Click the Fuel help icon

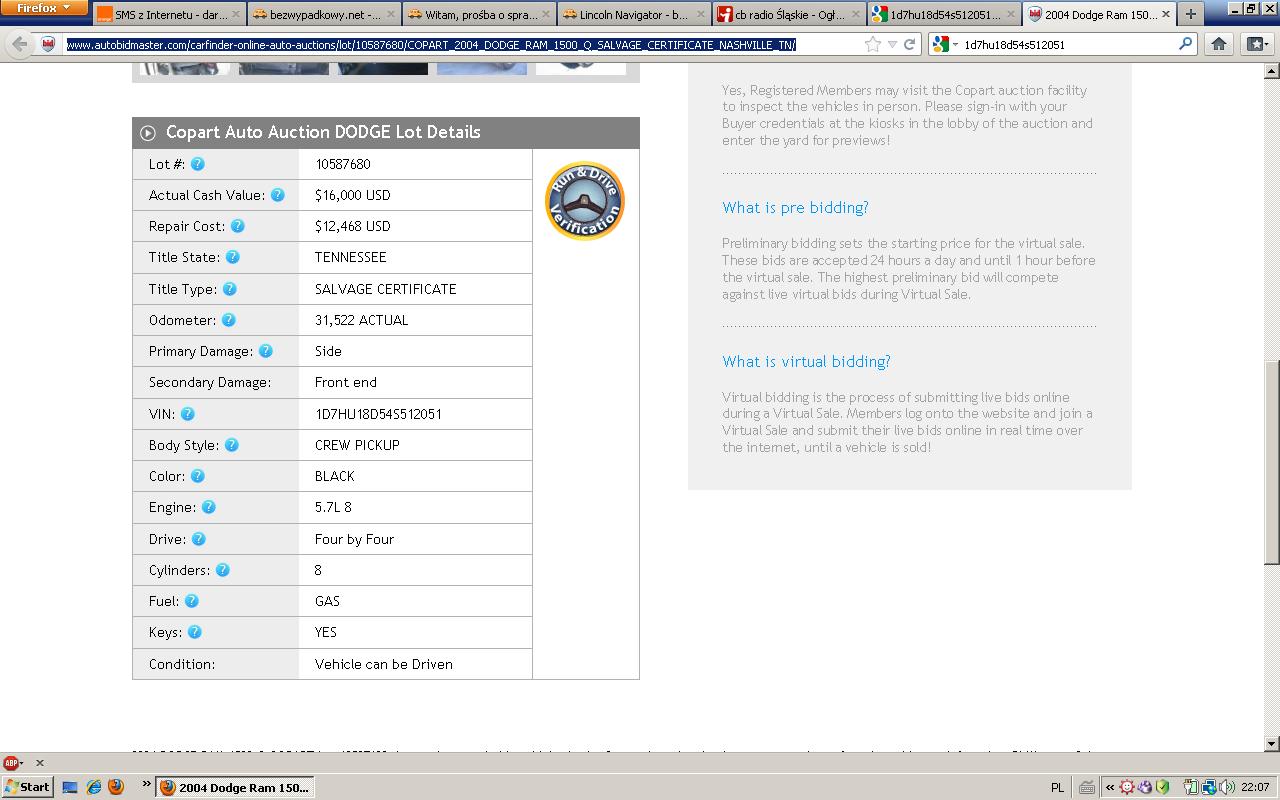(192, 601)
